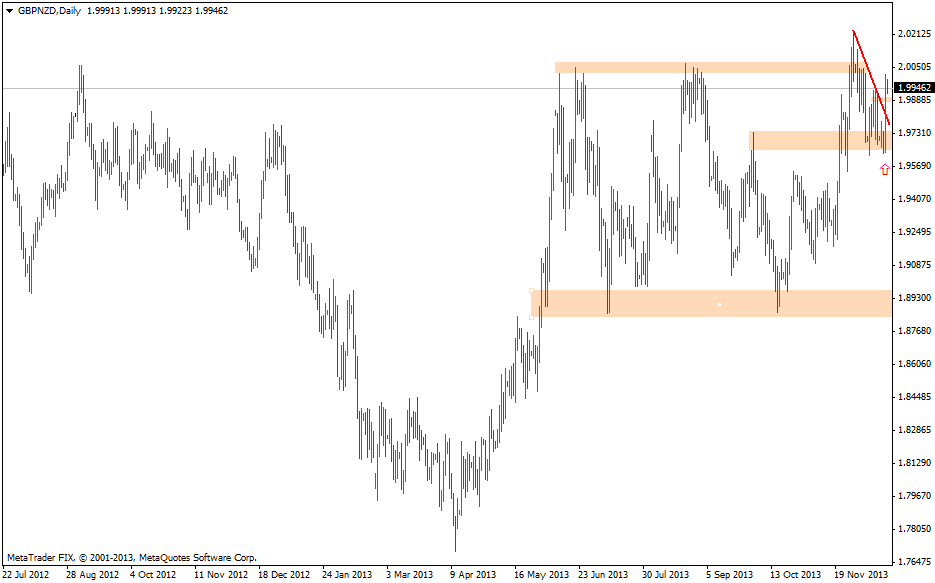Click the gray horizontal current price line
The height and width of the screenshot is (583, 935).
click(300, 88)
